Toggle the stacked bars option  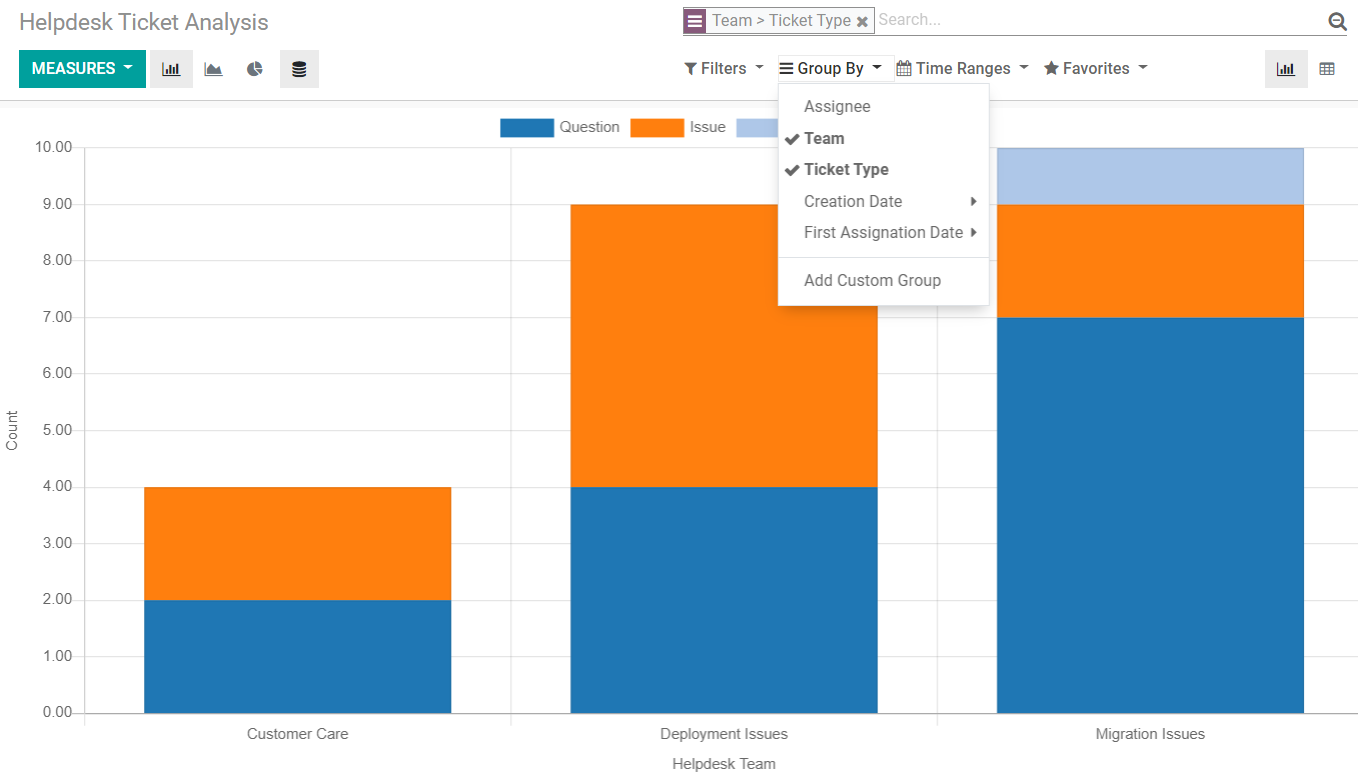tap(299, 68)
